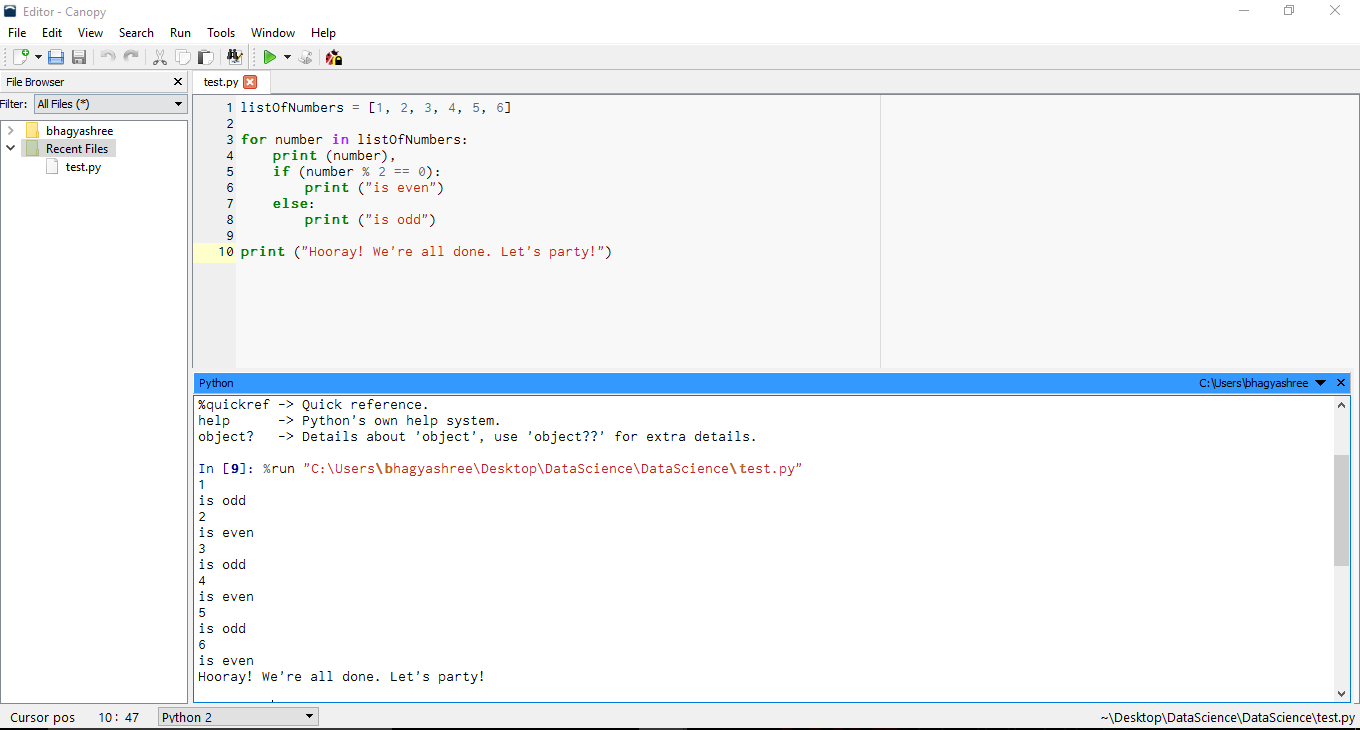The image size is (1360, 730).
Task: Open the working directory dropdown in Python pane
Action: point(1320,383)
